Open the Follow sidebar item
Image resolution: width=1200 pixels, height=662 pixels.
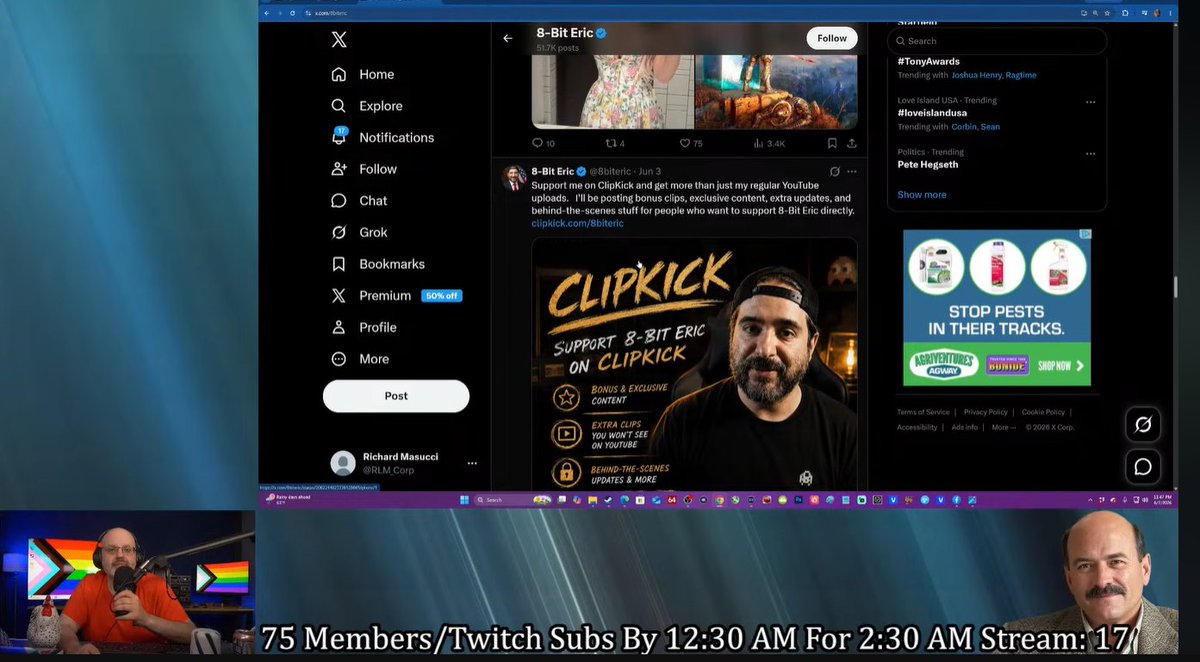[x=364, y=169]
